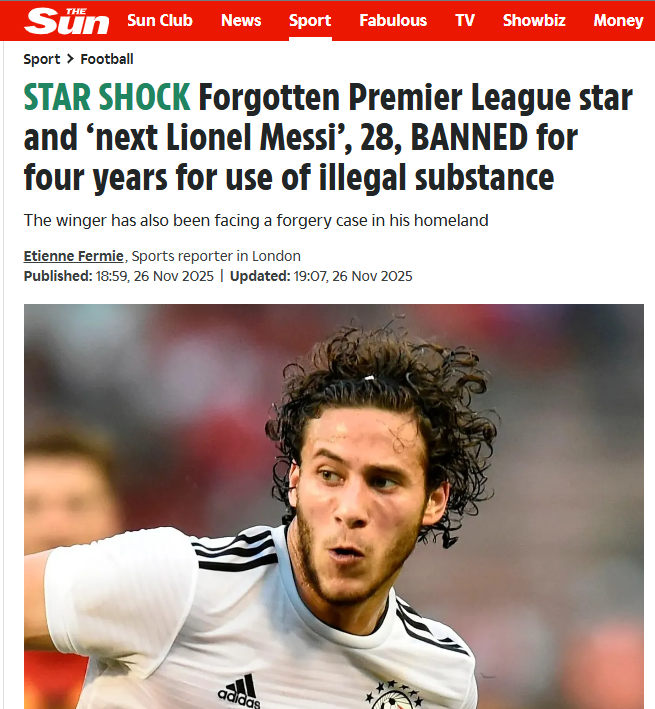Click the Adidas logo on the shirt

(239, 691)
